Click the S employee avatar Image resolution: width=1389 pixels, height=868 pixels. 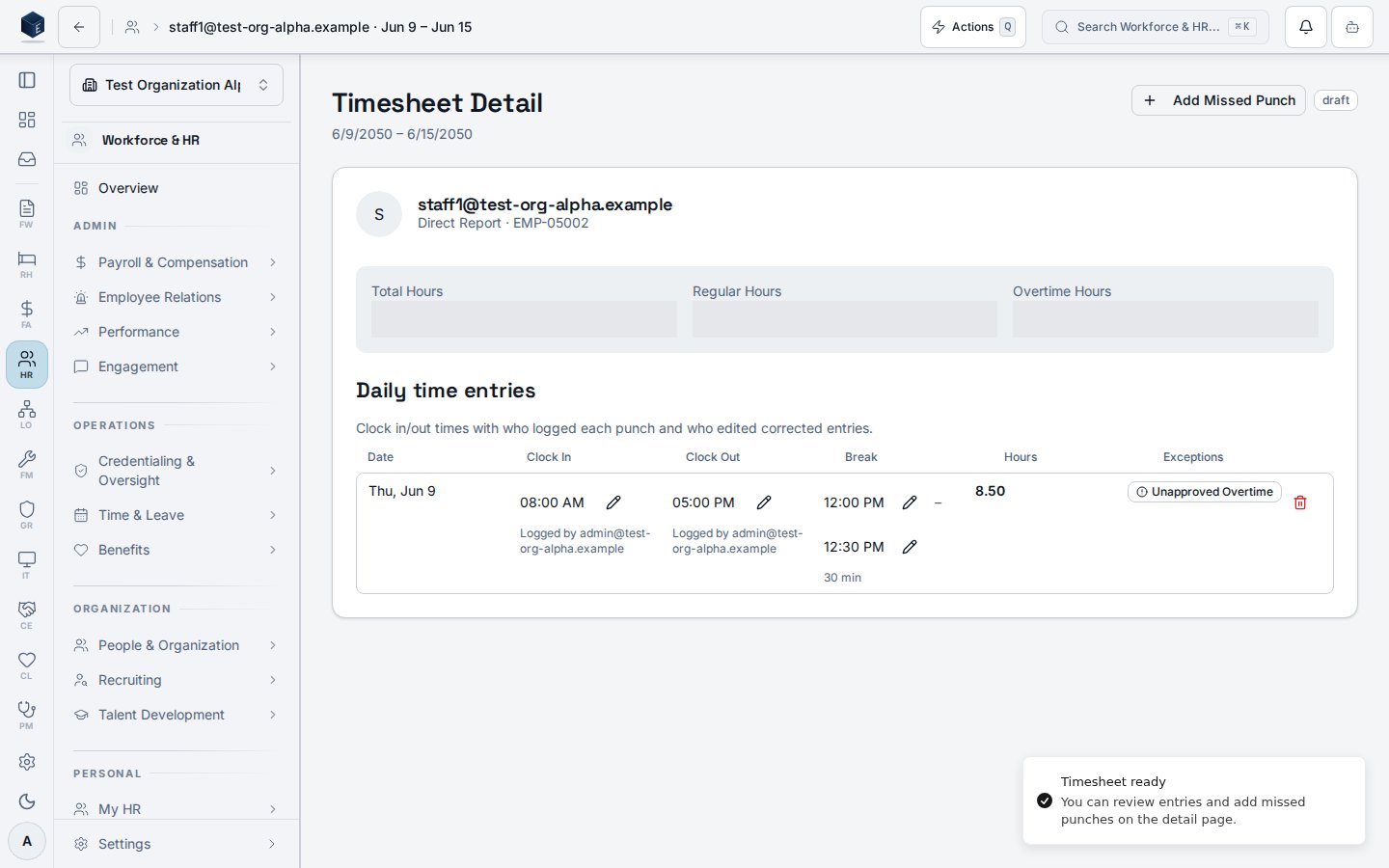click(379, 214)
